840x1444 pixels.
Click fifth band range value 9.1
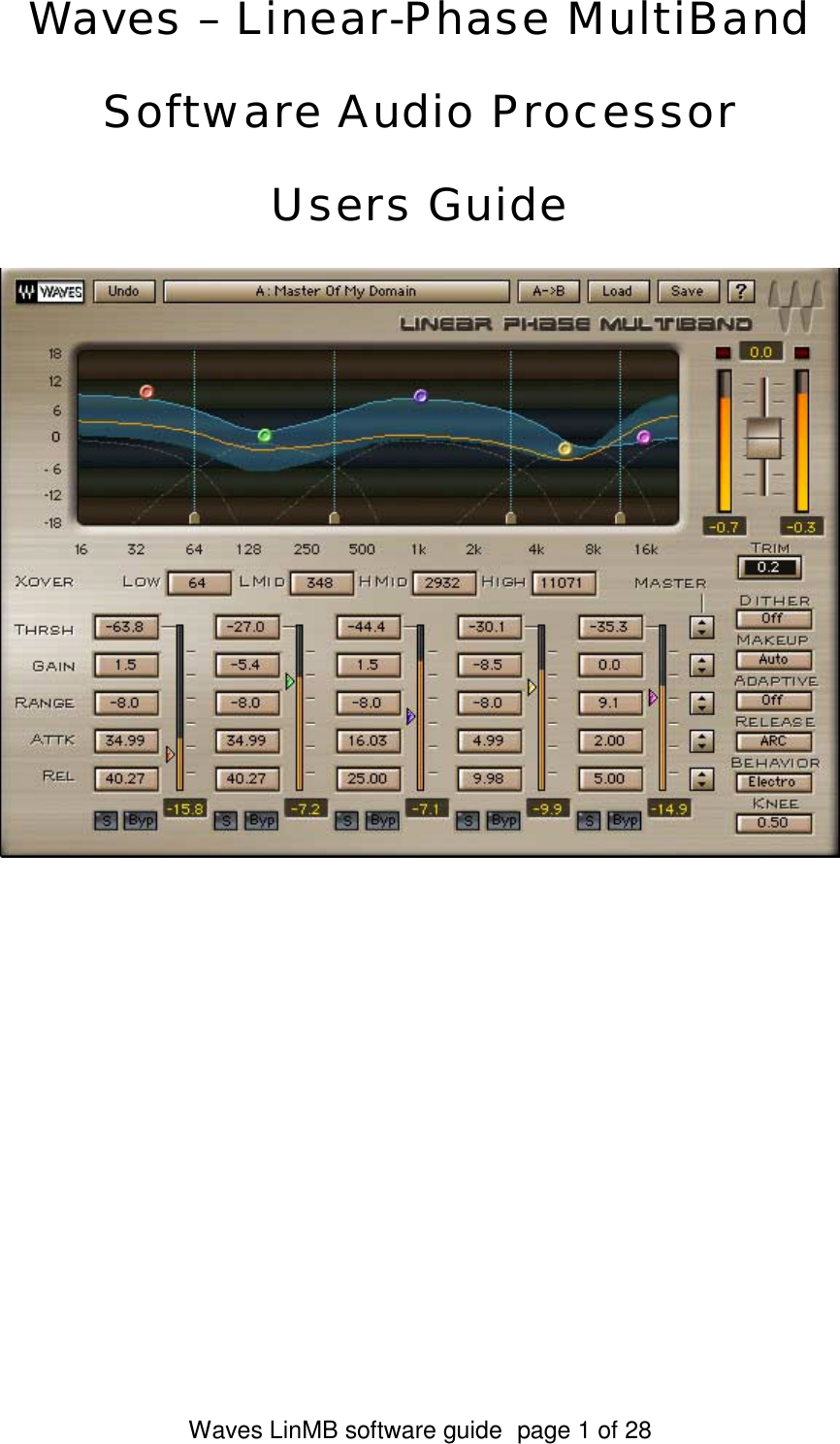pos(610,703)
